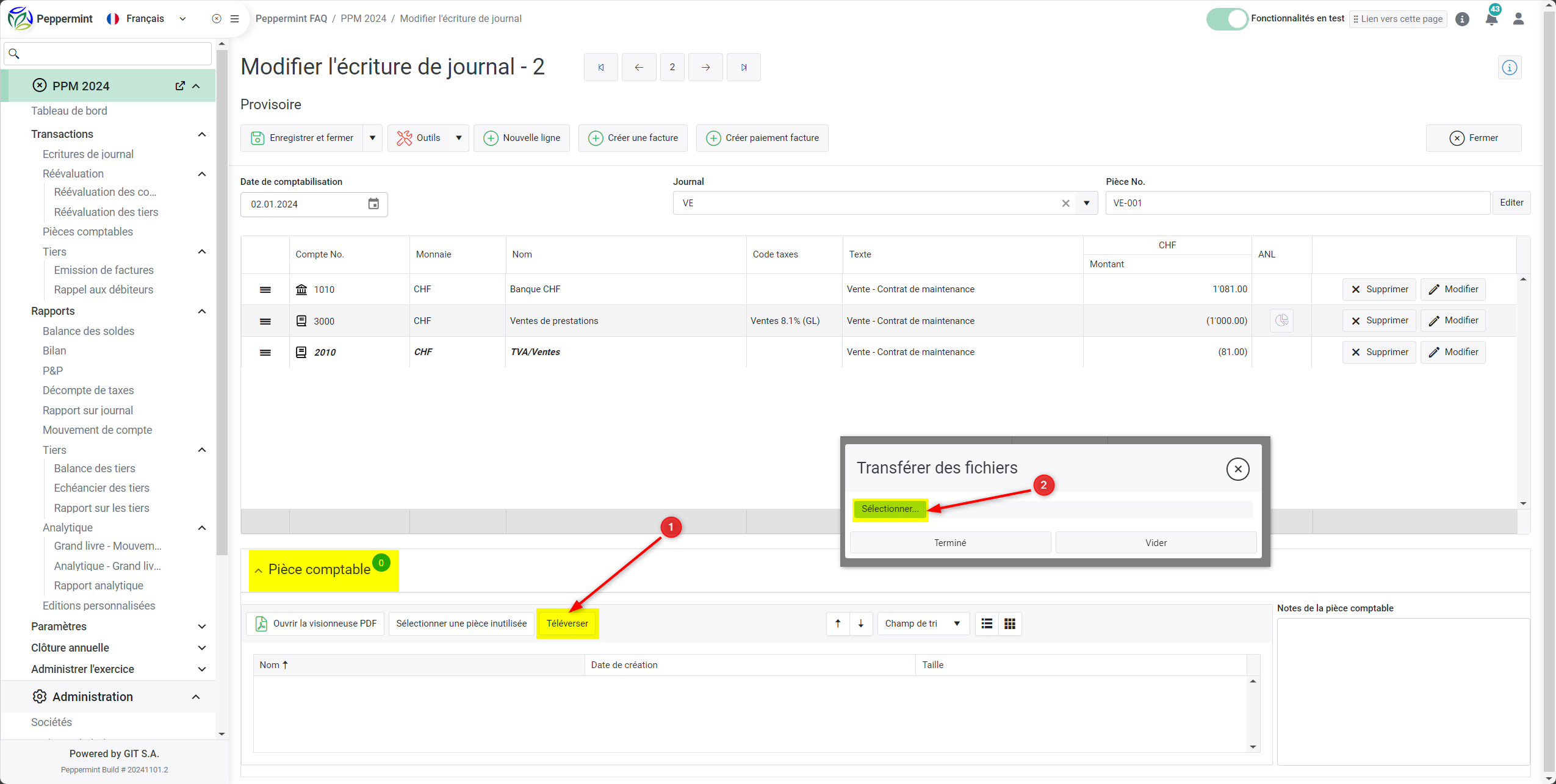This screenshot has width=1556, height=784.
Task: Go to the last journal entry
Action: click(x=743, y=67)
